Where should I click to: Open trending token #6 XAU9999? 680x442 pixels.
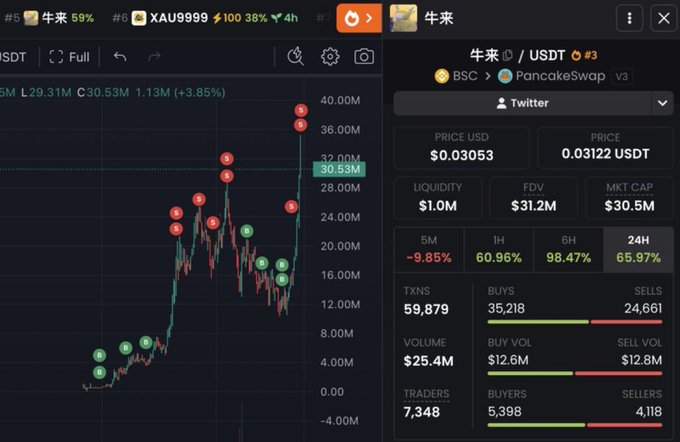(x=205, y=18)
